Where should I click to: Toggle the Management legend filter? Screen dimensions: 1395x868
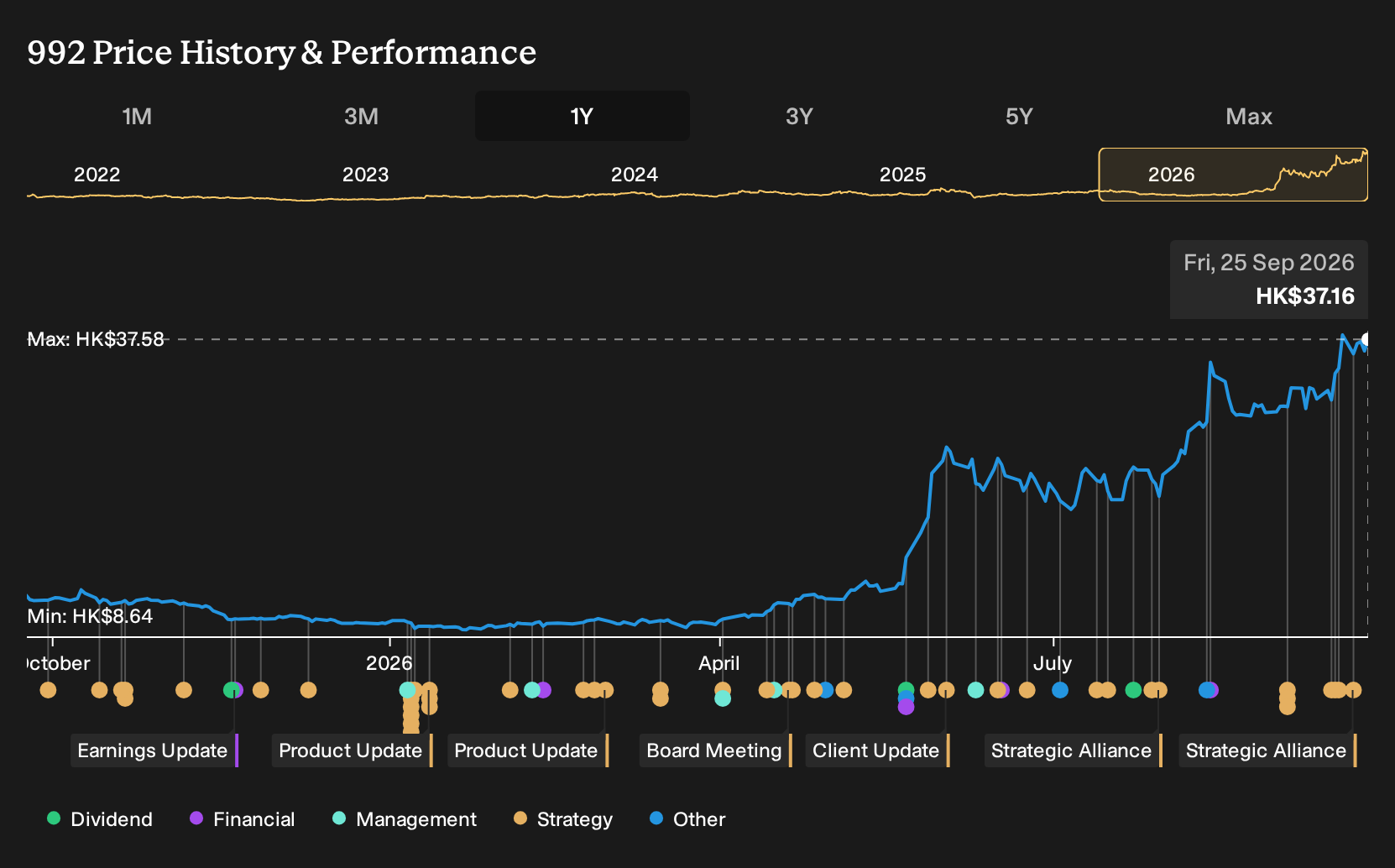(405, 819)
